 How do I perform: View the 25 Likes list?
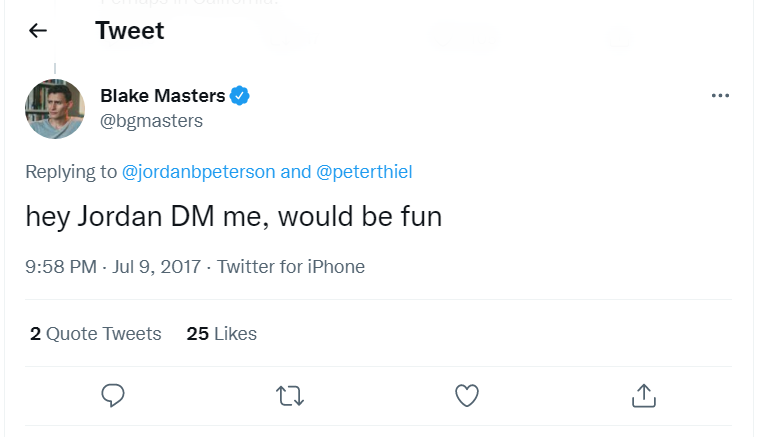click(222, 333)
